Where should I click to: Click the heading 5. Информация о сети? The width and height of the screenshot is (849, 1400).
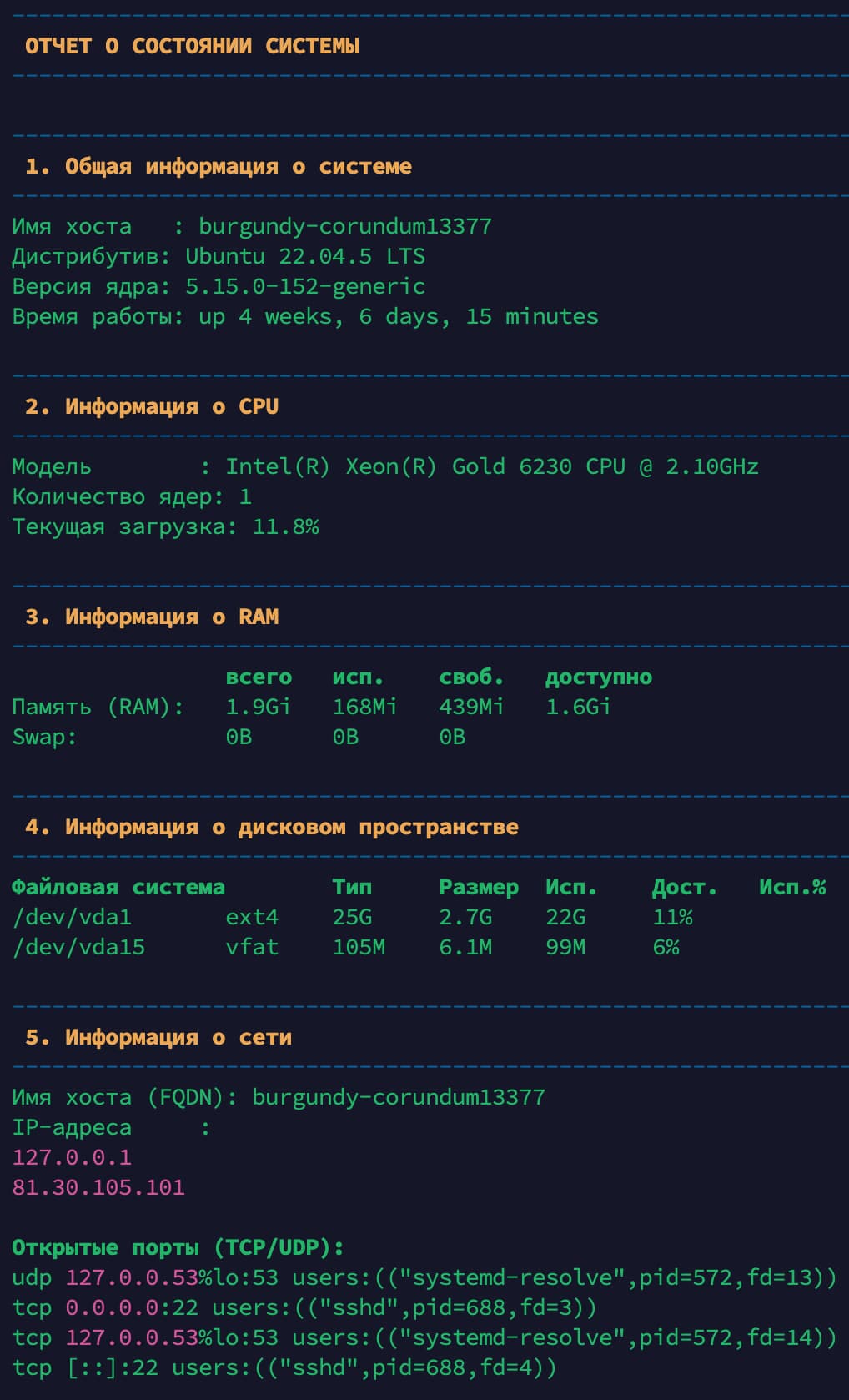coord(158,1037)
